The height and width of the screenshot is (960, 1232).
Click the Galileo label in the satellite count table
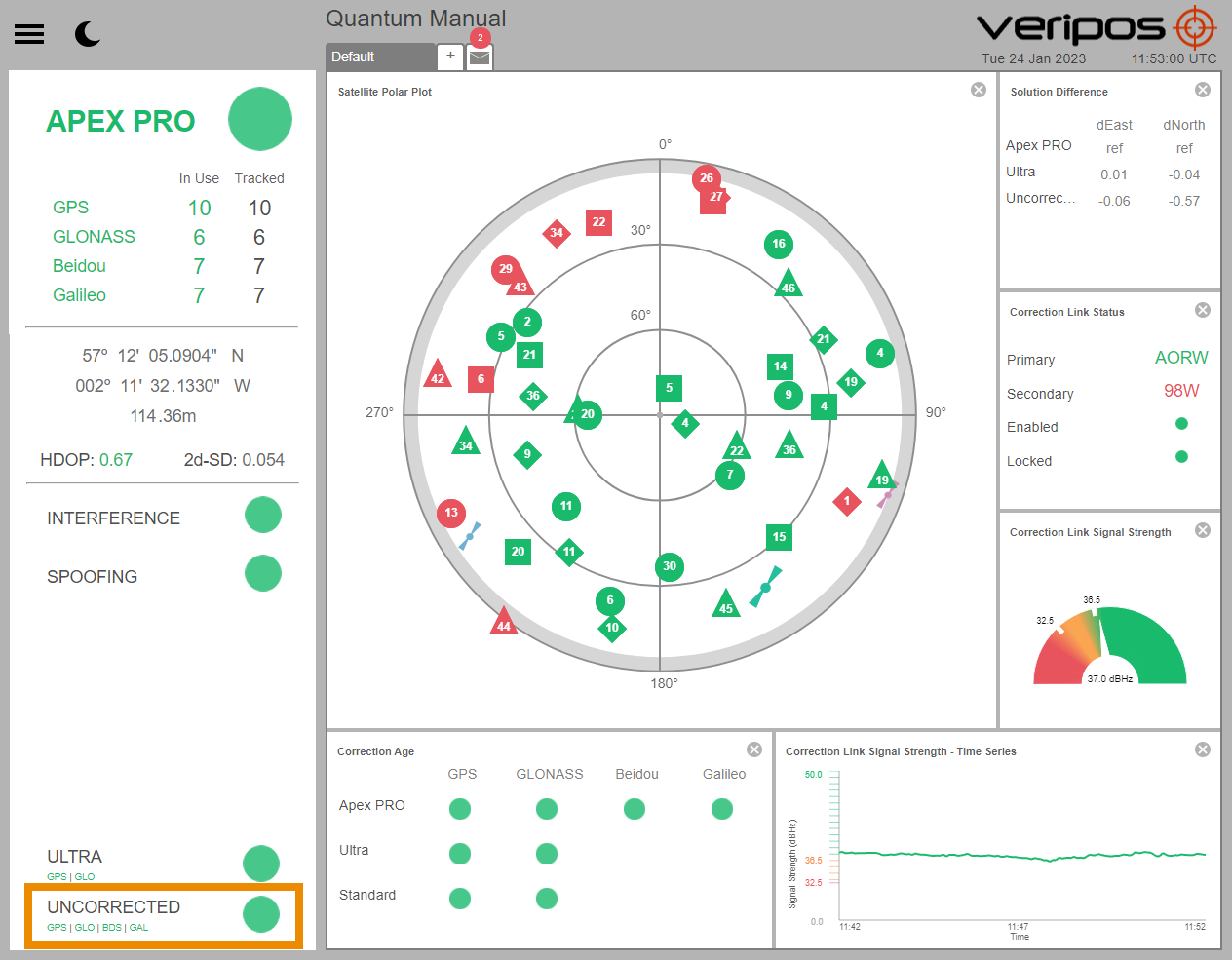[x=79, y=295]
